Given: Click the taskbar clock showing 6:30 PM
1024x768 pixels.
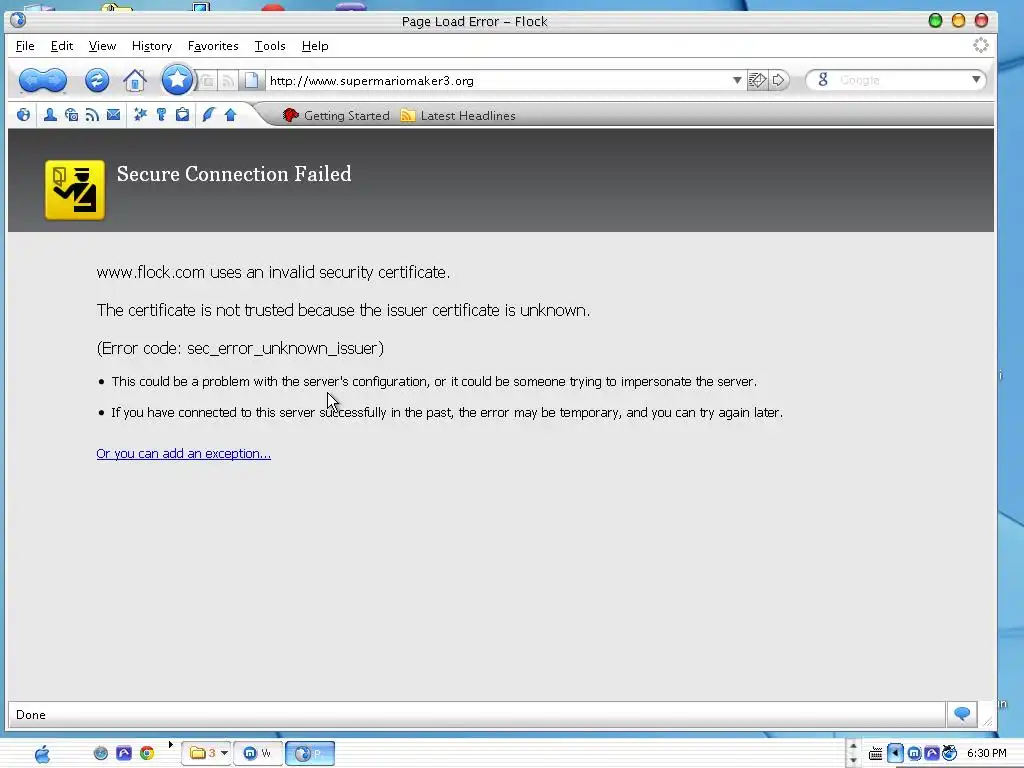Looking at the screenshot, I should (x=986, y=754).
